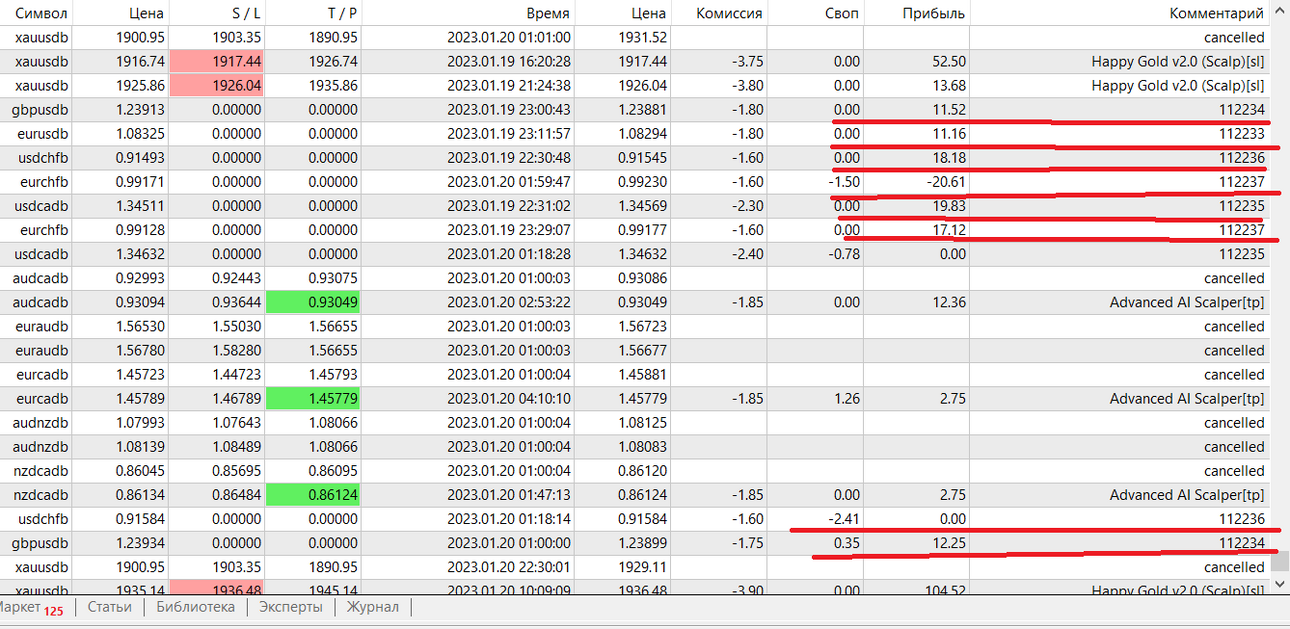
Task: Select the swap value -1.50
Action: tap(844, 182)
